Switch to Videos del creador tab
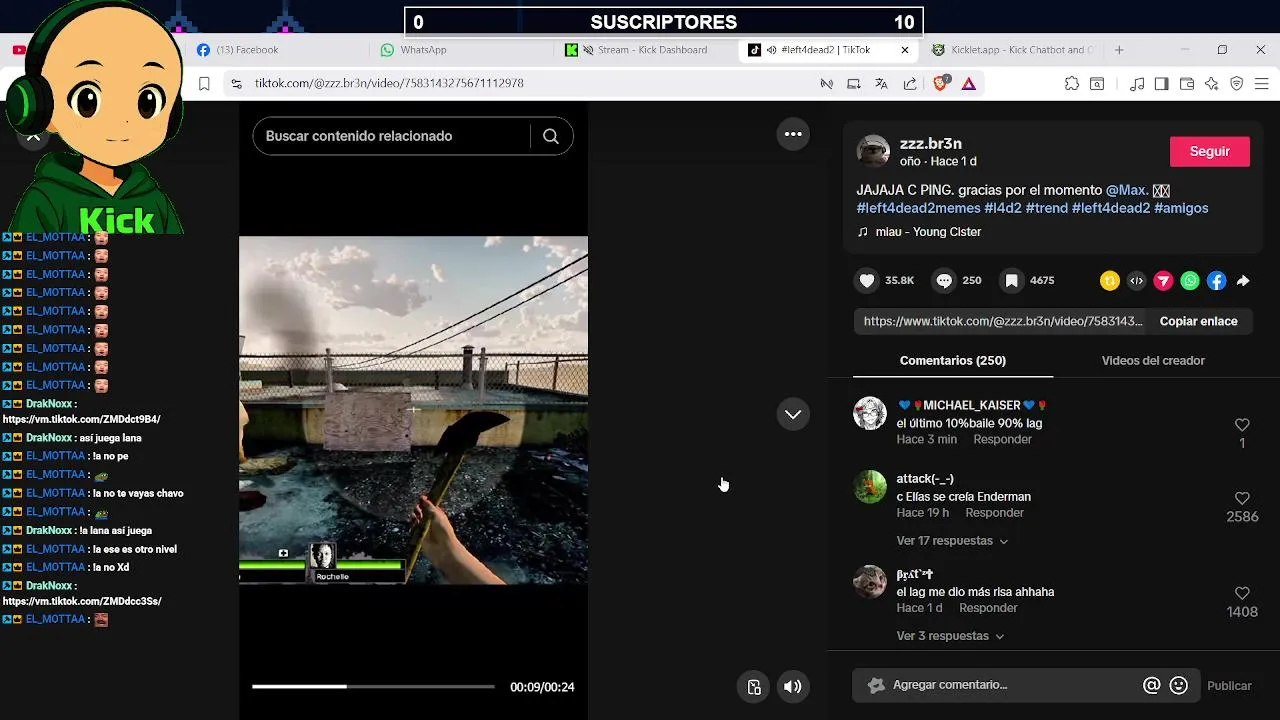Screen dimensions: 1280x720 tap(1153, 360)
